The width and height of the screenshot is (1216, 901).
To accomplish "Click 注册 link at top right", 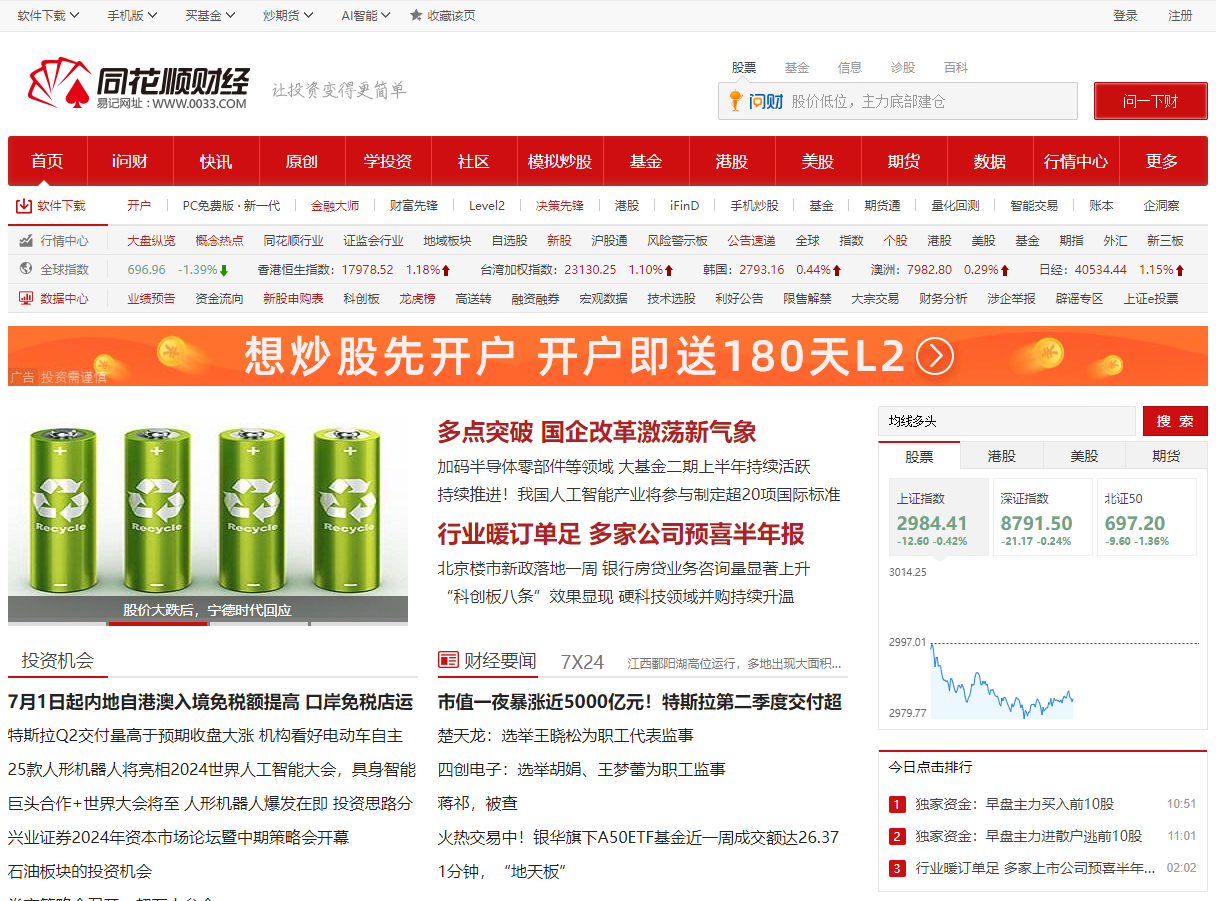I will point(1180,16).
